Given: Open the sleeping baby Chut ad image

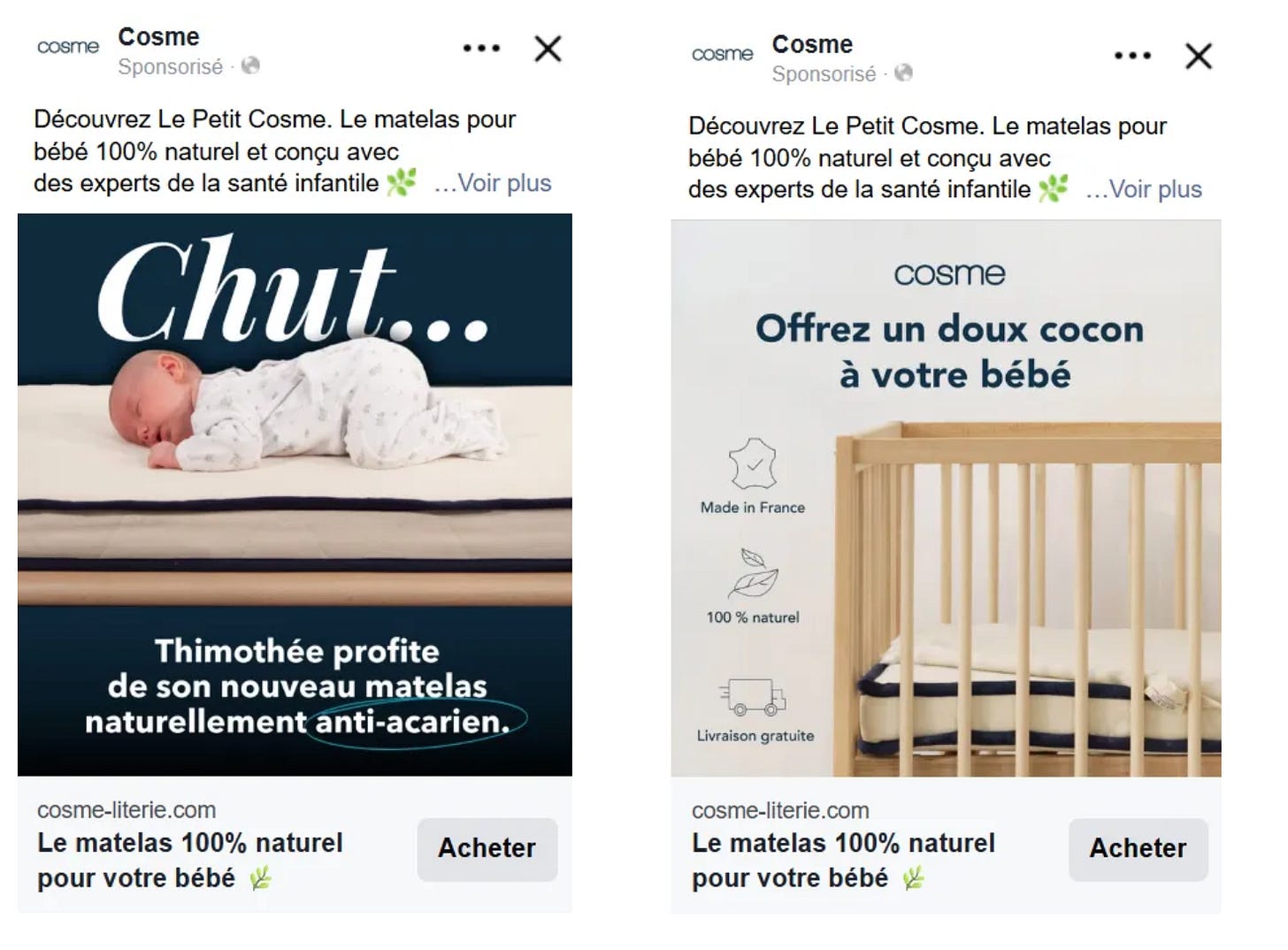Looking at the screenshot, I should [x=295, y=494].
